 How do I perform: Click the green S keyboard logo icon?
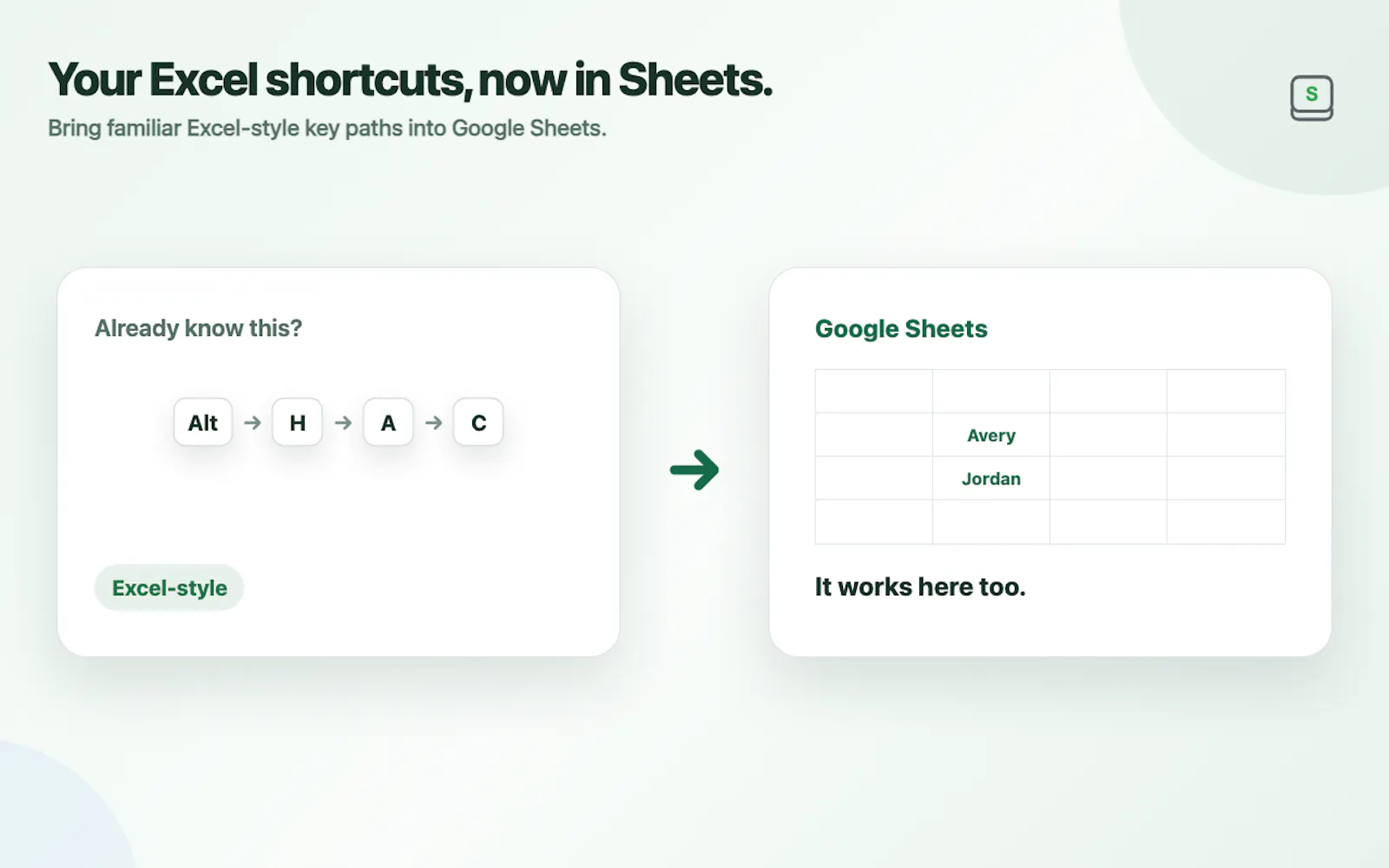coord(1311,97)
